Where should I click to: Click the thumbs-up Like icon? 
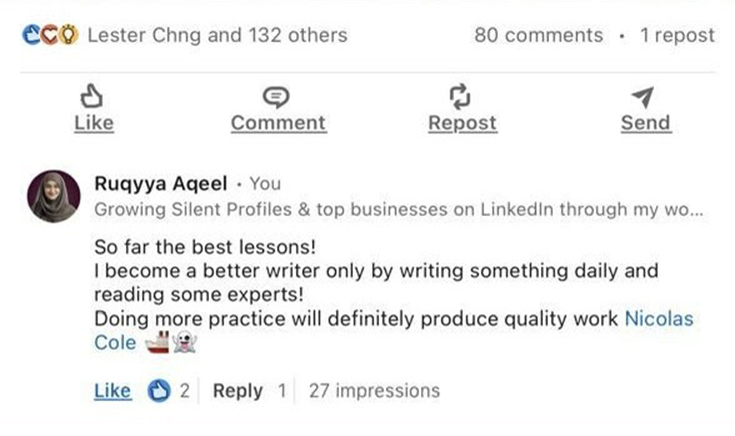coord(93,97)
